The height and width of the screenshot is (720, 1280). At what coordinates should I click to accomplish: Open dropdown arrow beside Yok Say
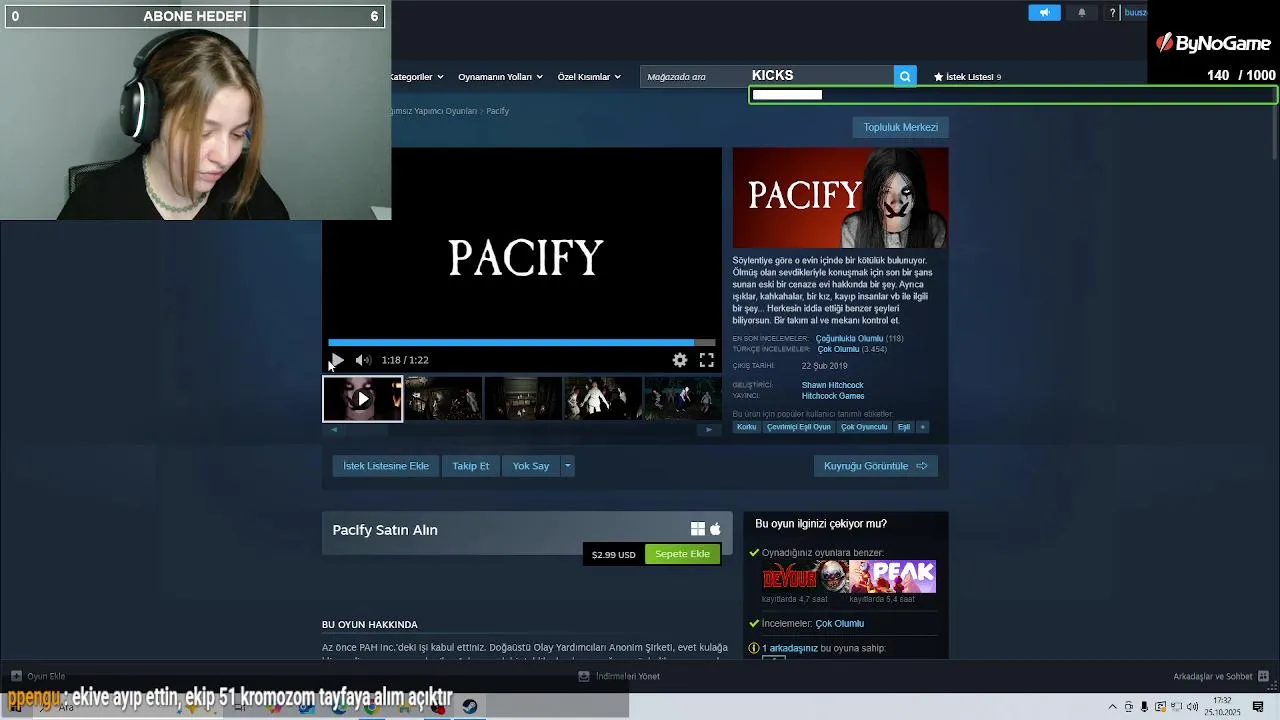coord(567,466)
